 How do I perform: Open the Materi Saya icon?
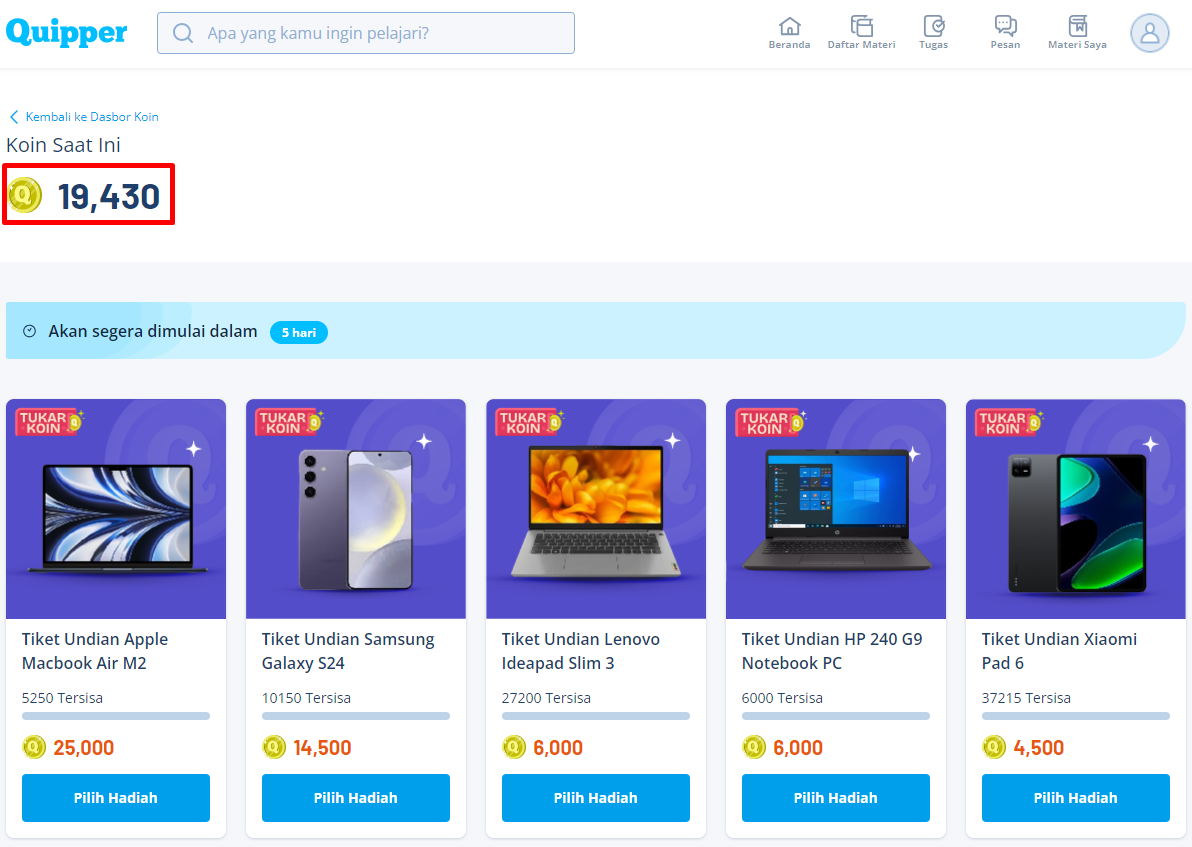tap(1077, 27)
